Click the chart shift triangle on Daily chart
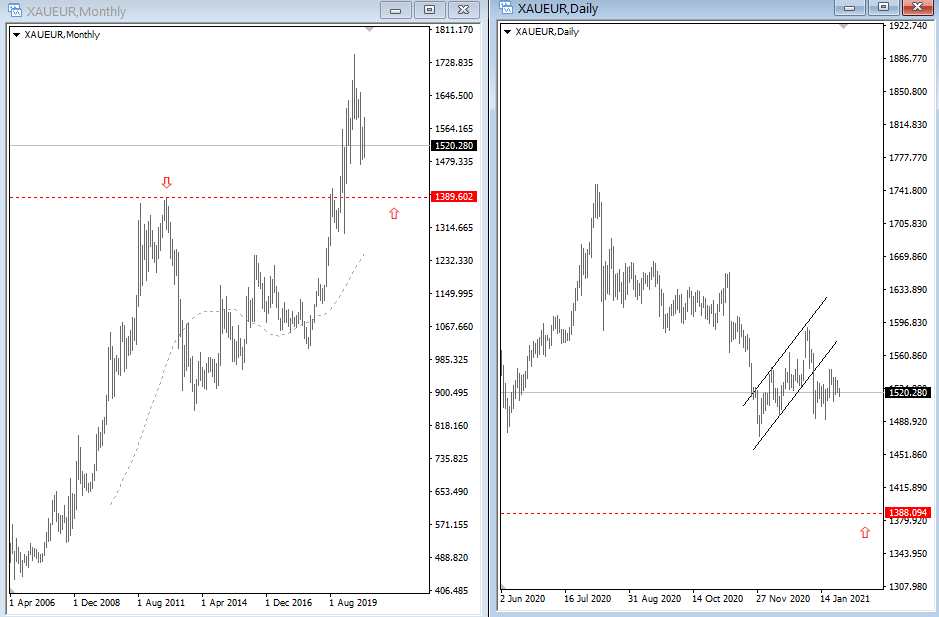 point(845,26)
